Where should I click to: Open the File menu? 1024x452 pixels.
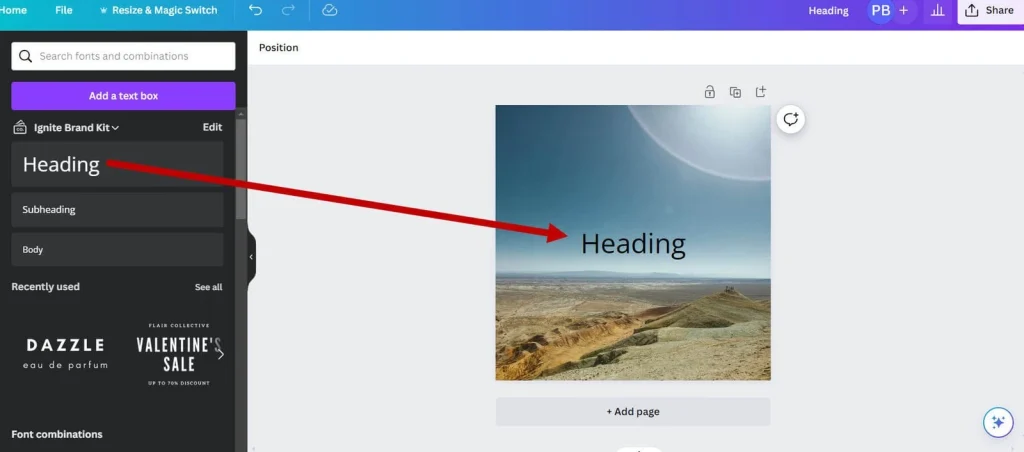(64, 10)
